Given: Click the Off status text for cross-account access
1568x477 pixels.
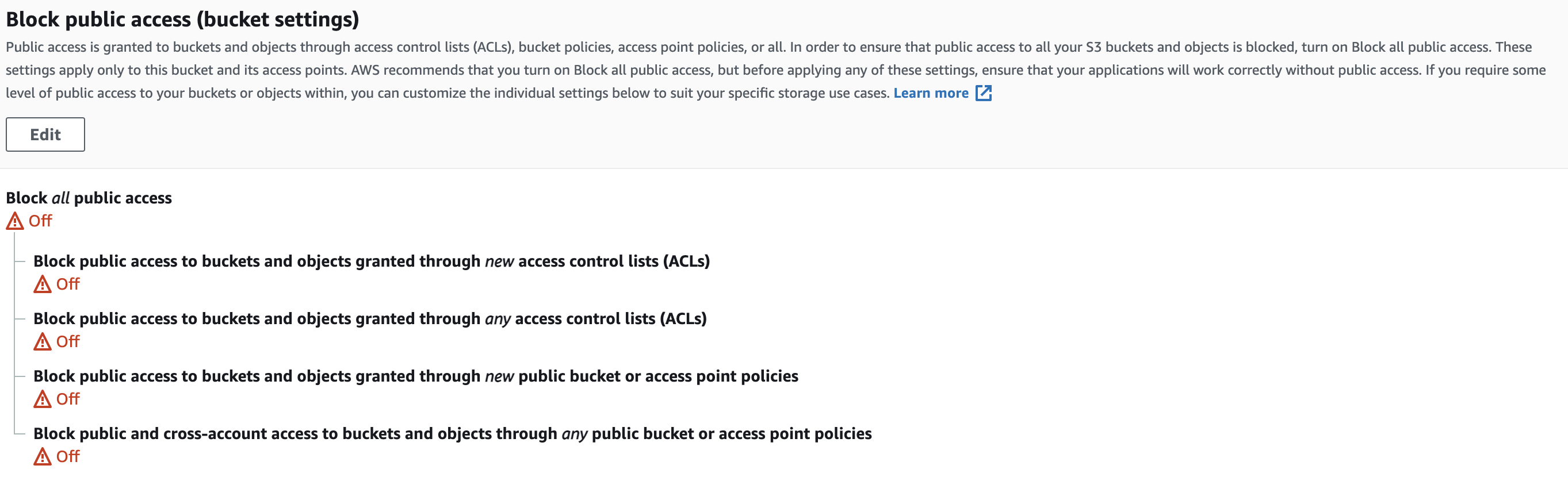Looking at the screenshot, I should pos(67,456).
